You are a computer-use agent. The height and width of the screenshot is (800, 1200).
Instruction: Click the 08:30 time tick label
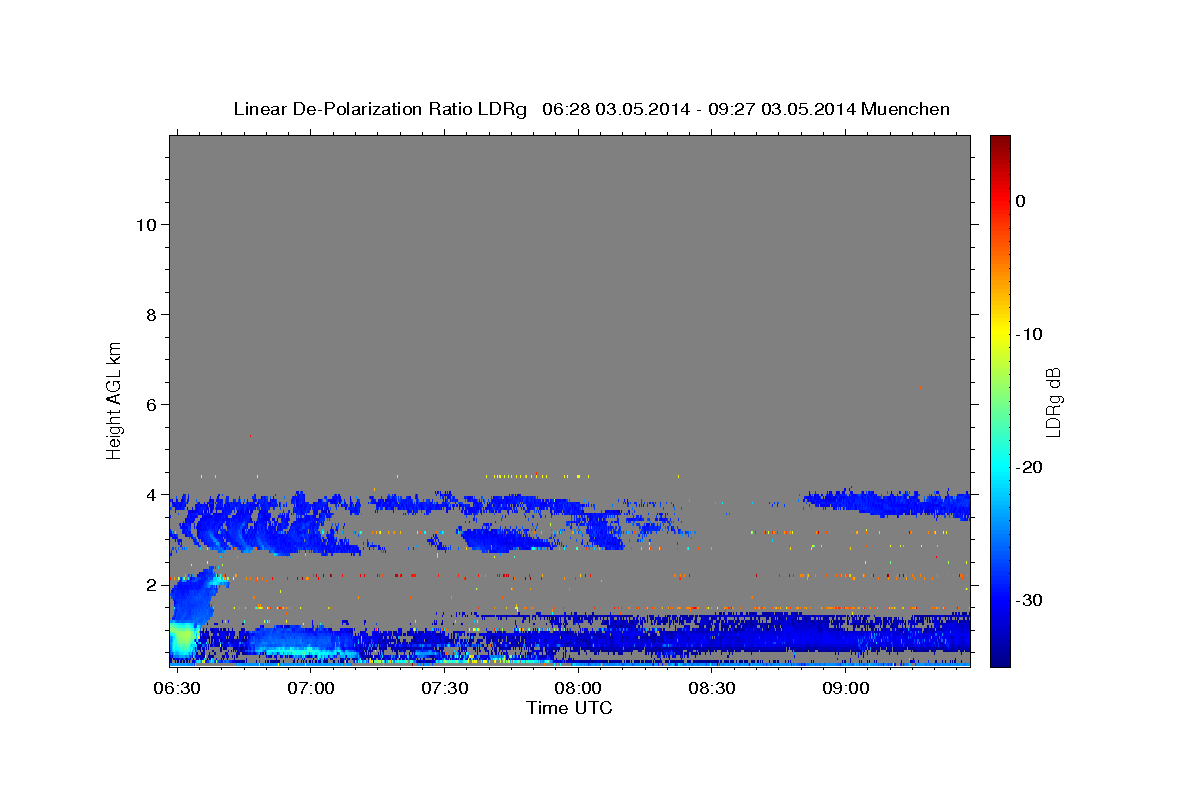coord(711,689)
